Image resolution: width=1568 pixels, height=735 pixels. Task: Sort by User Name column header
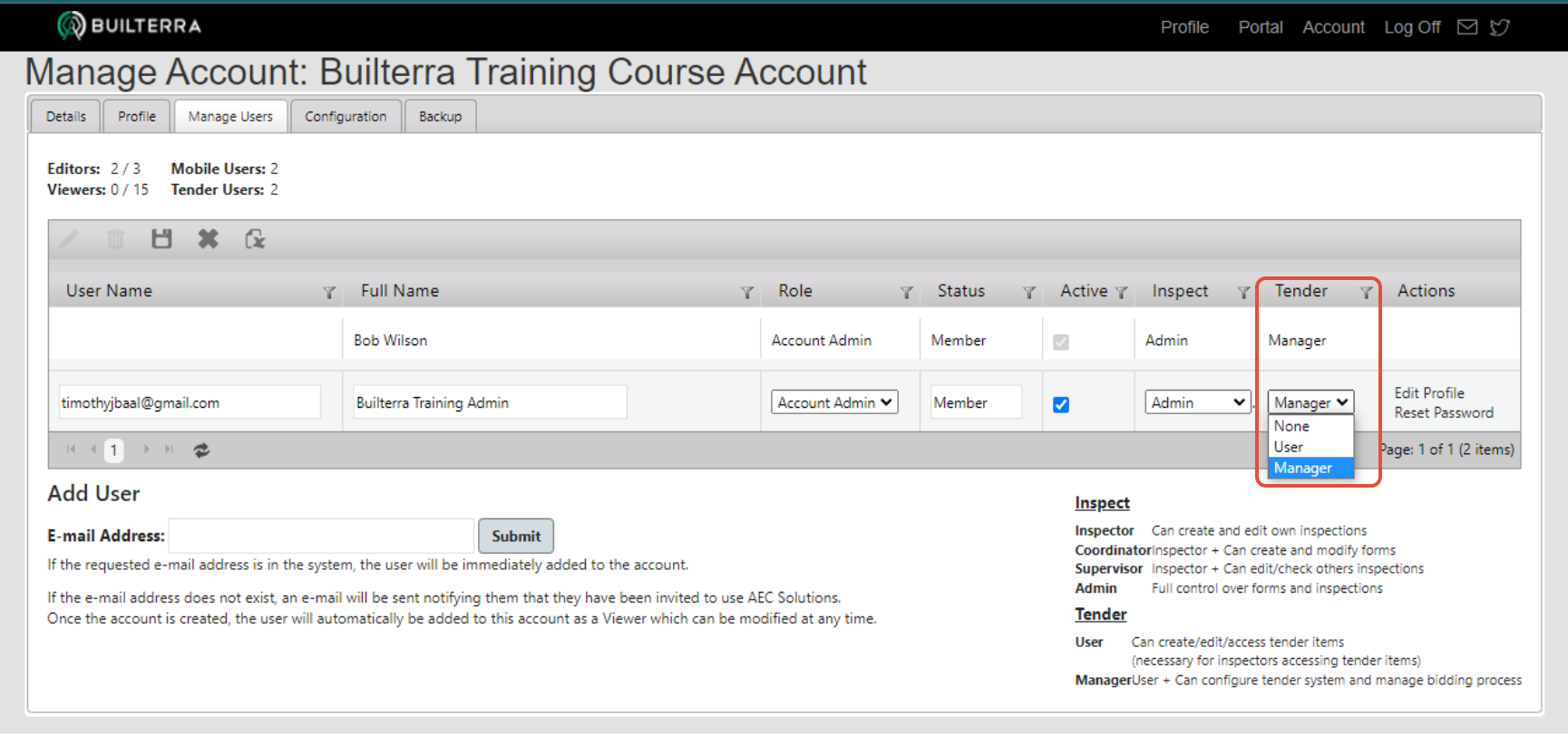point(109,291)
